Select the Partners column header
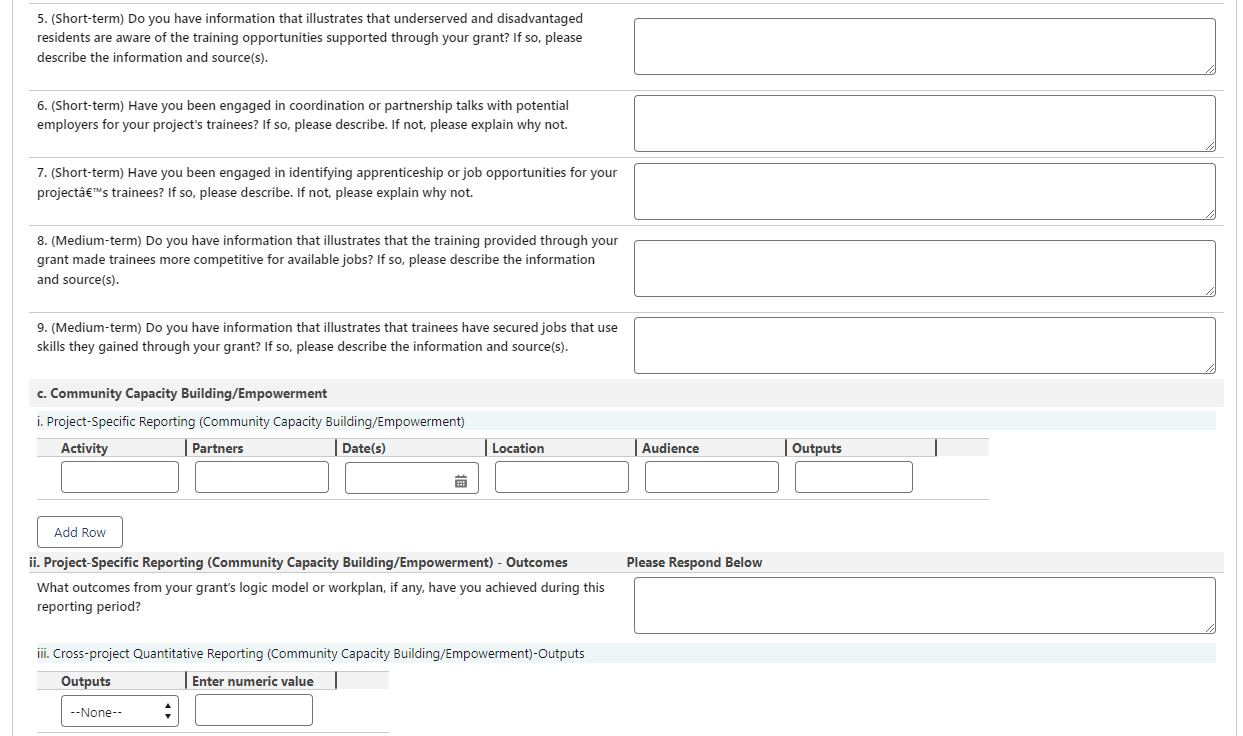 click(x=217, y=448)
